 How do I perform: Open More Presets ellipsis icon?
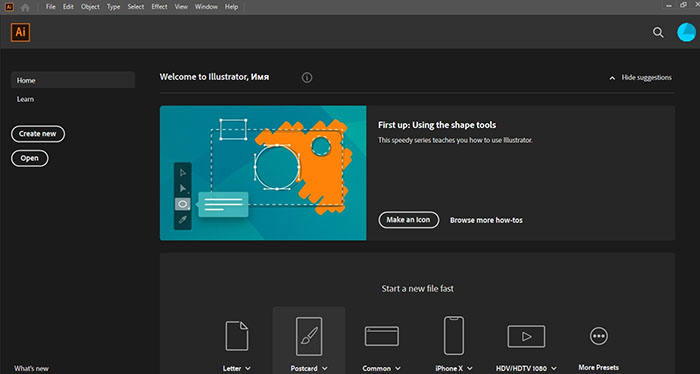click(599, 336)
